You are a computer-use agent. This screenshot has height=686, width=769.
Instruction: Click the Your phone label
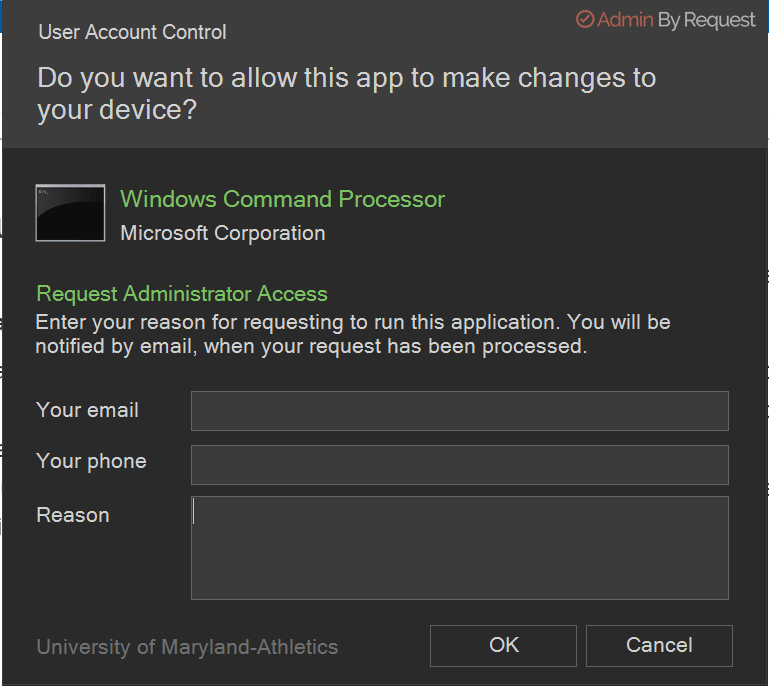coord(91,461)
